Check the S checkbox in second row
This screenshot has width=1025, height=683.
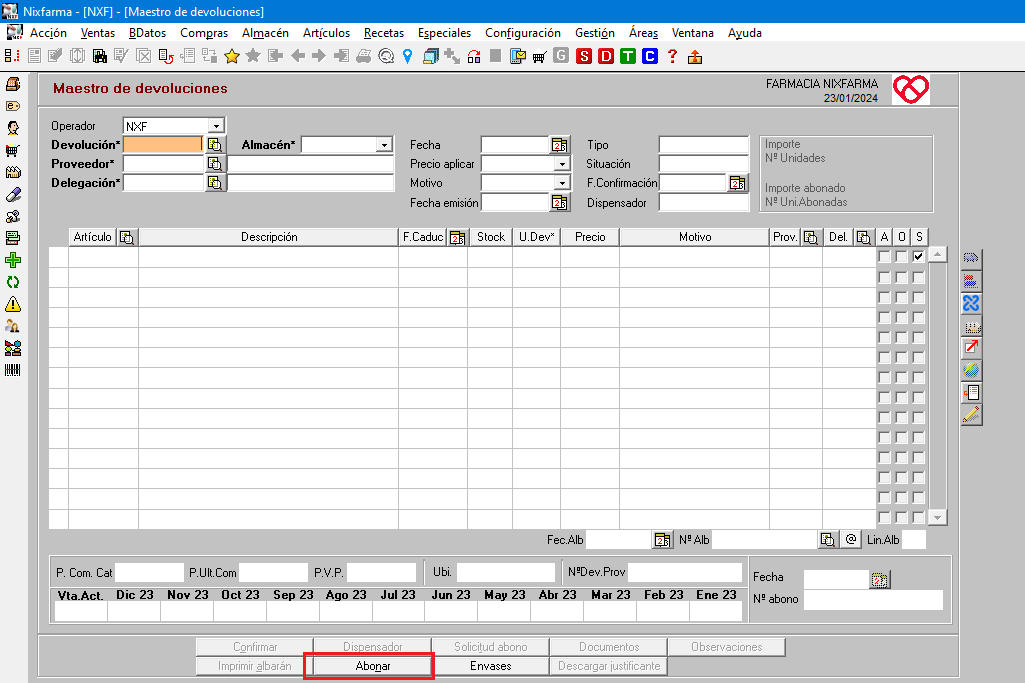tap(918, 277)
